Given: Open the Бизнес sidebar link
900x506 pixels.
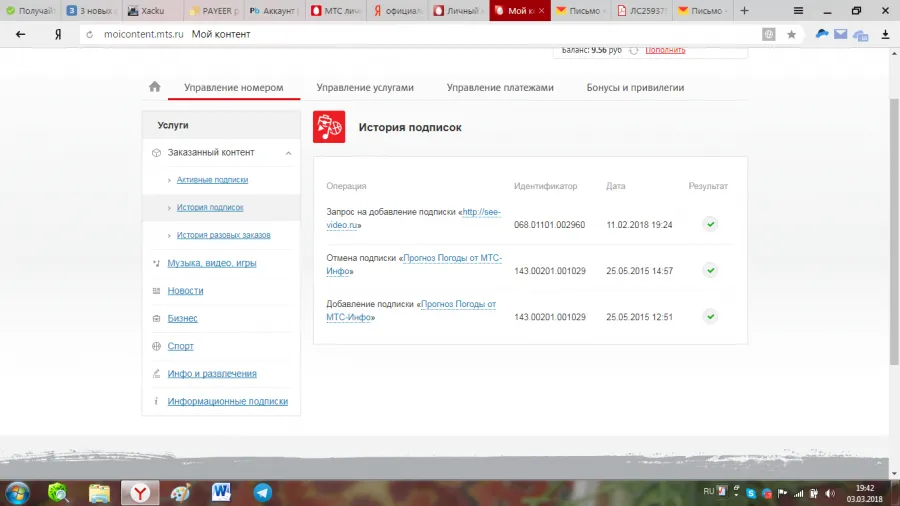Looking at the screenshot, I should [183, 318].
